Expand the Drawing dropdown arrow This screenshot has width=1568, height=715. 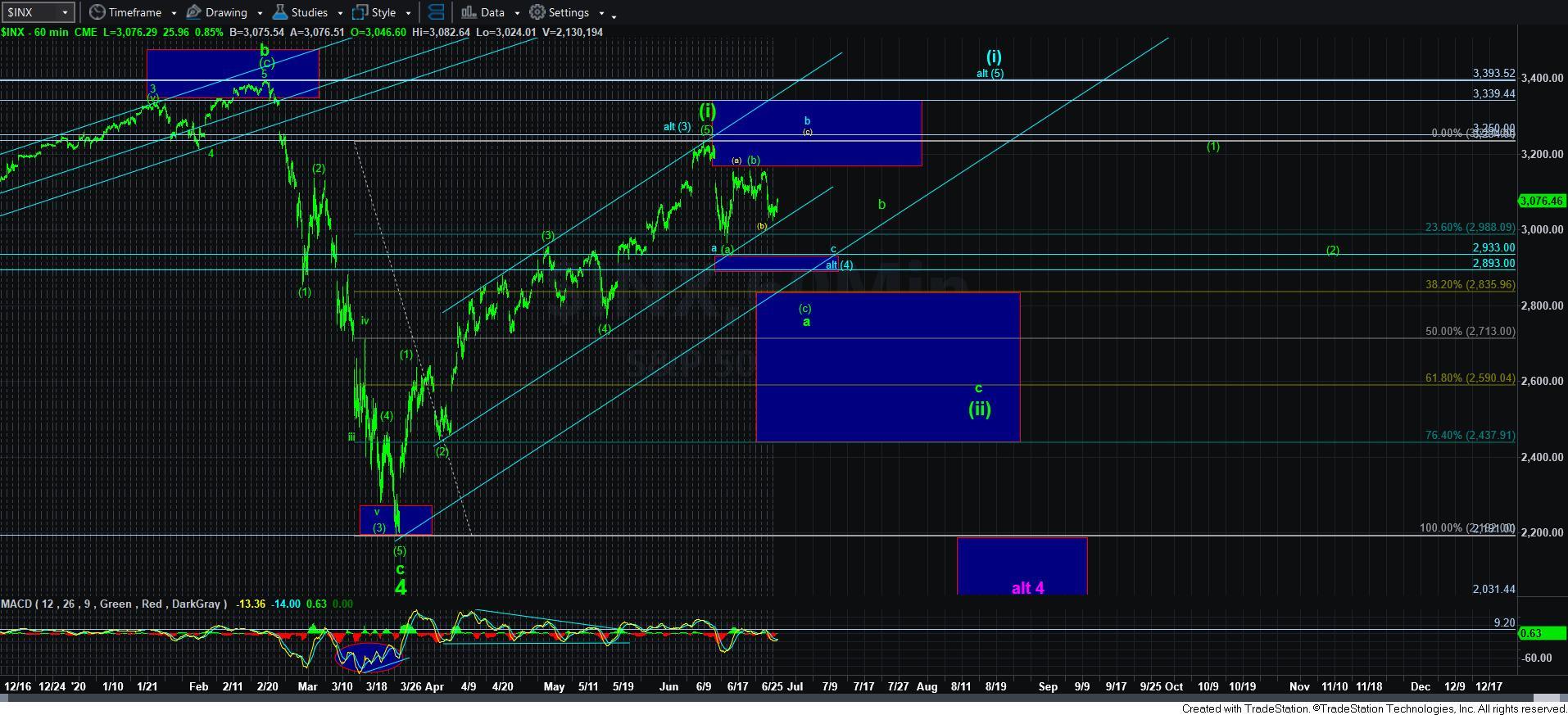pyautogui.click(x=260, y=13)
